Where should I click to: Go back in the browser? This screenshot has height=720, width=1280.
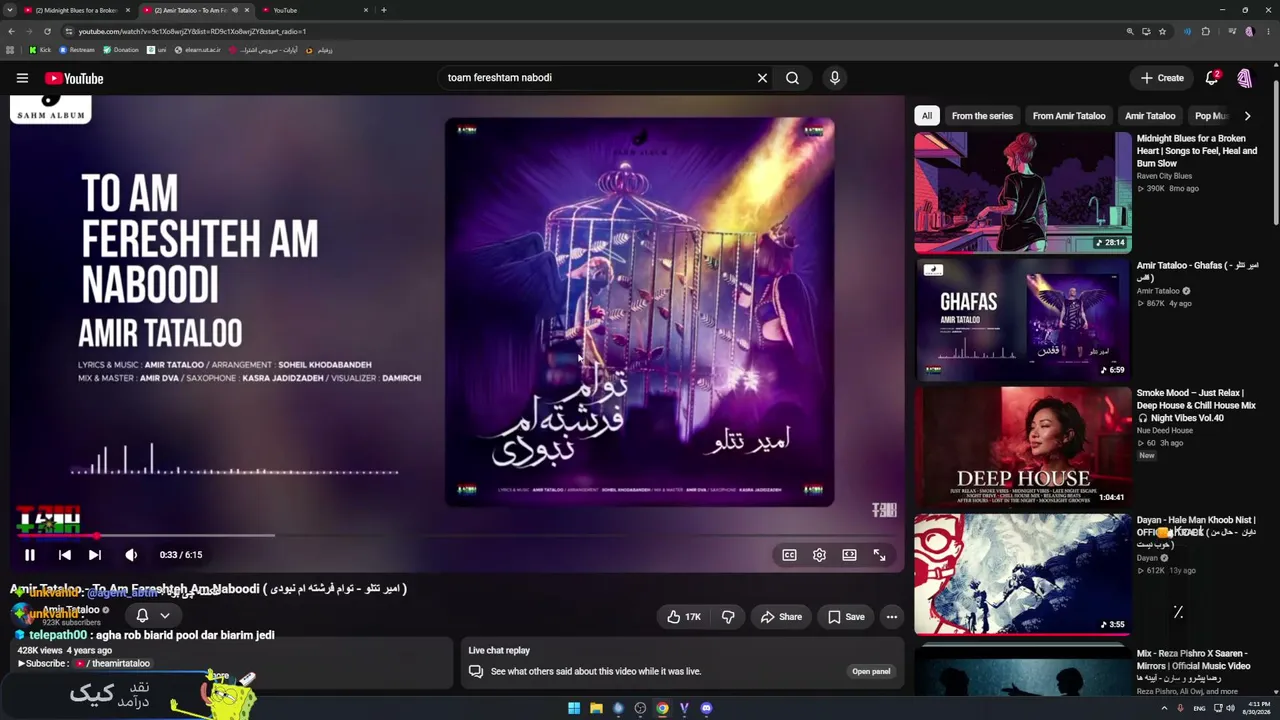click(11, 31)
